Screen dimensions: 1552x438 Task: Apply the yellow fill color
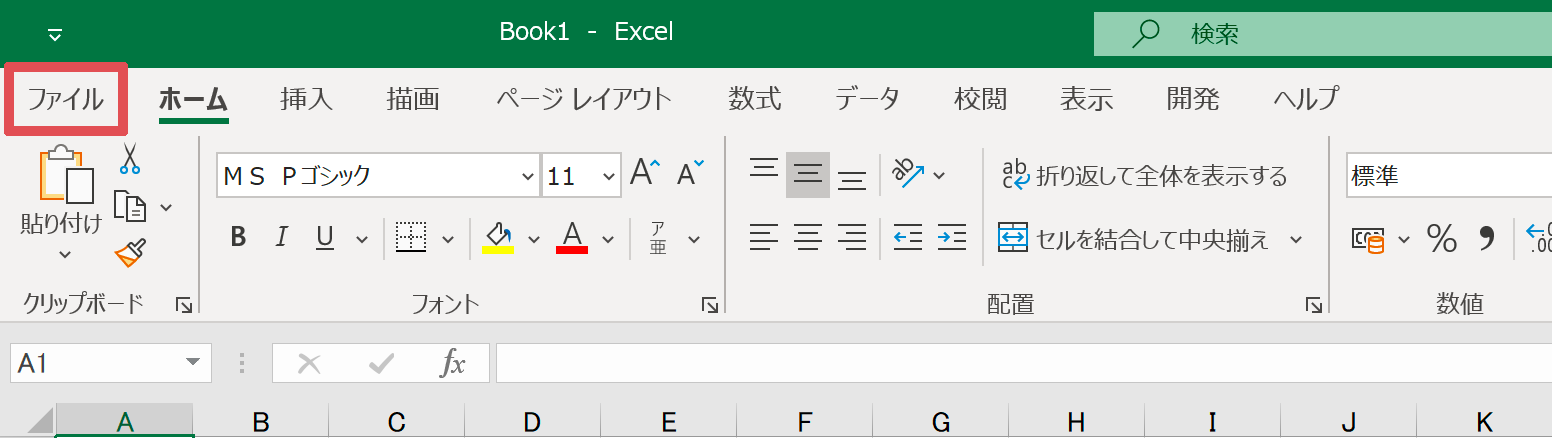coord(498,238)
